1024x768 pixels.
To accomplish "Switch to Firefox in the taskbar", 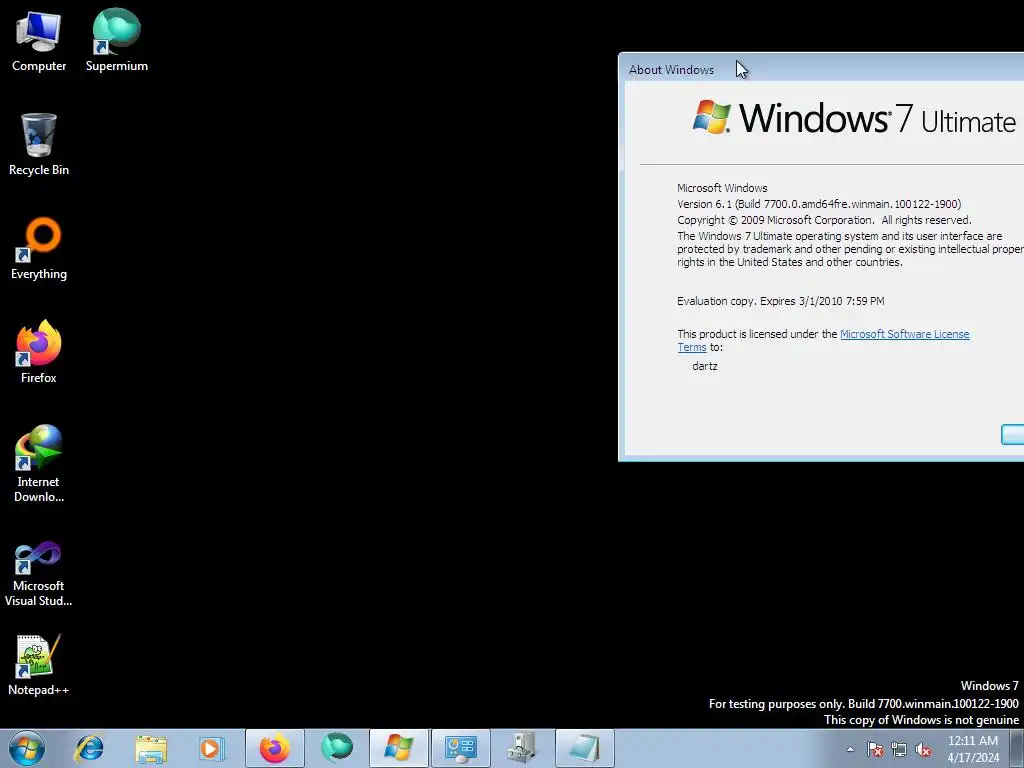I will click(x=275, y=748).
